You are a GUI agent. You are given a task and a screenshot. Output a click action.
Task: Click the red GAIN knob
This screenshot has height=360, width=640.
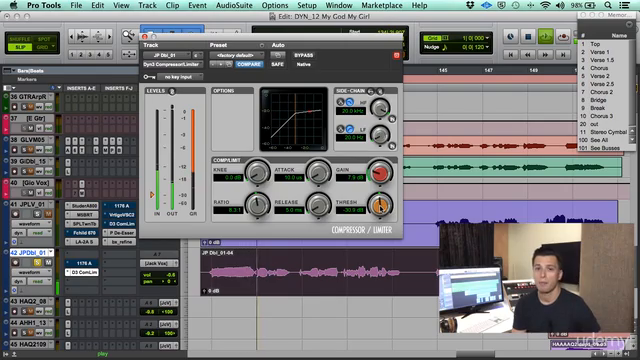[x=380, y=173]
